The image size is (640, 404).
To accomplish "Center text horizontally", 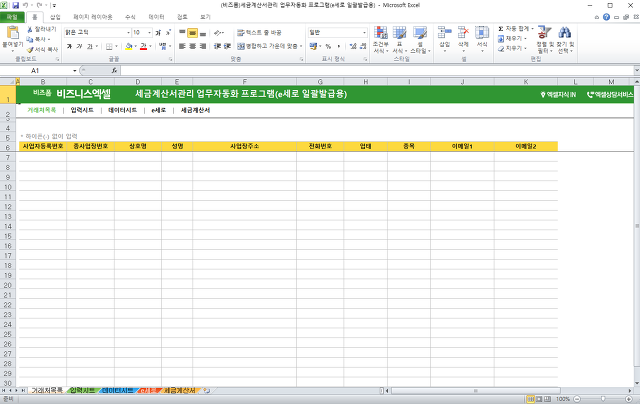I will pyautogui.click(x=193, y=47).
